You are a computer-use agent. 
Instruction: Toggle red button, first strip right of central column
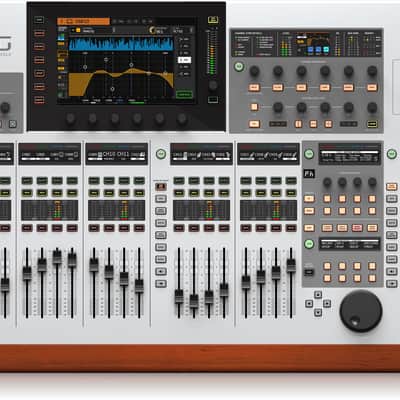tap(179, 228)
